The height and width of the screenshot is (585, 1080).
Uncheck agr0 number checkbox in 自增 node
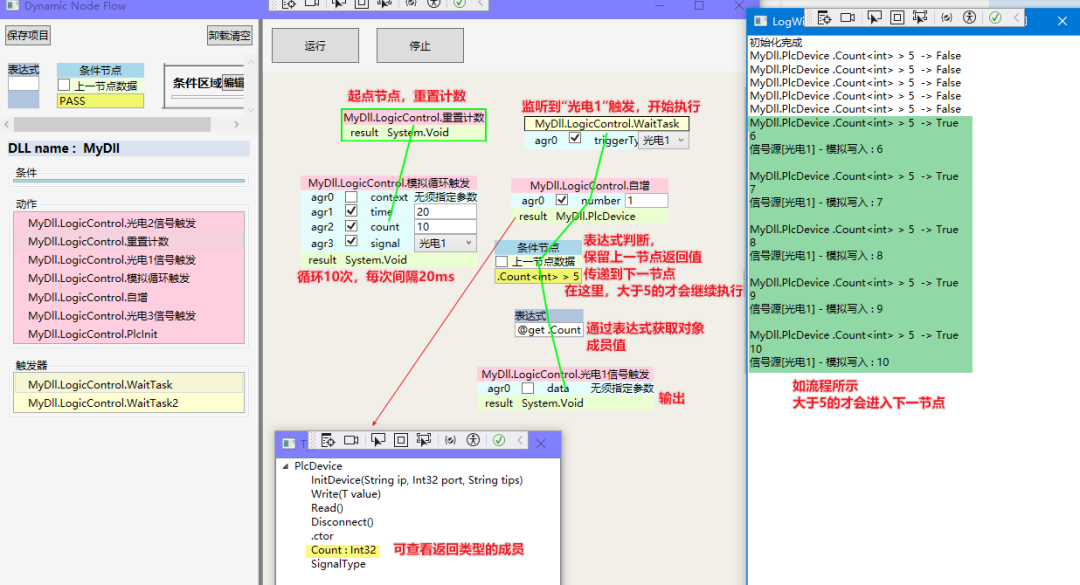click(x=562, y=200)
